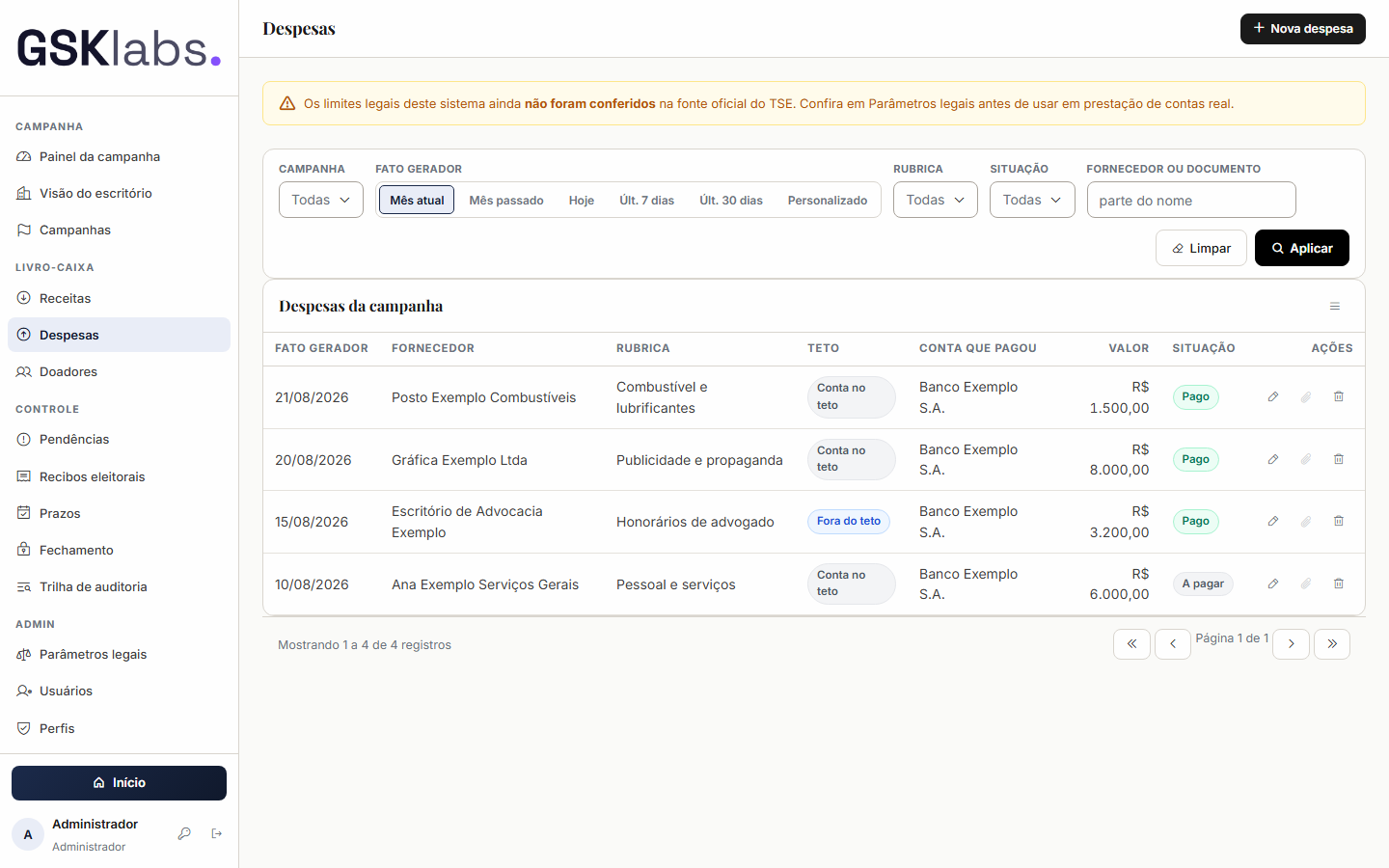Select the Hoje date filter
Viewport: 1389px width, 868px height.
pos(582,201)
